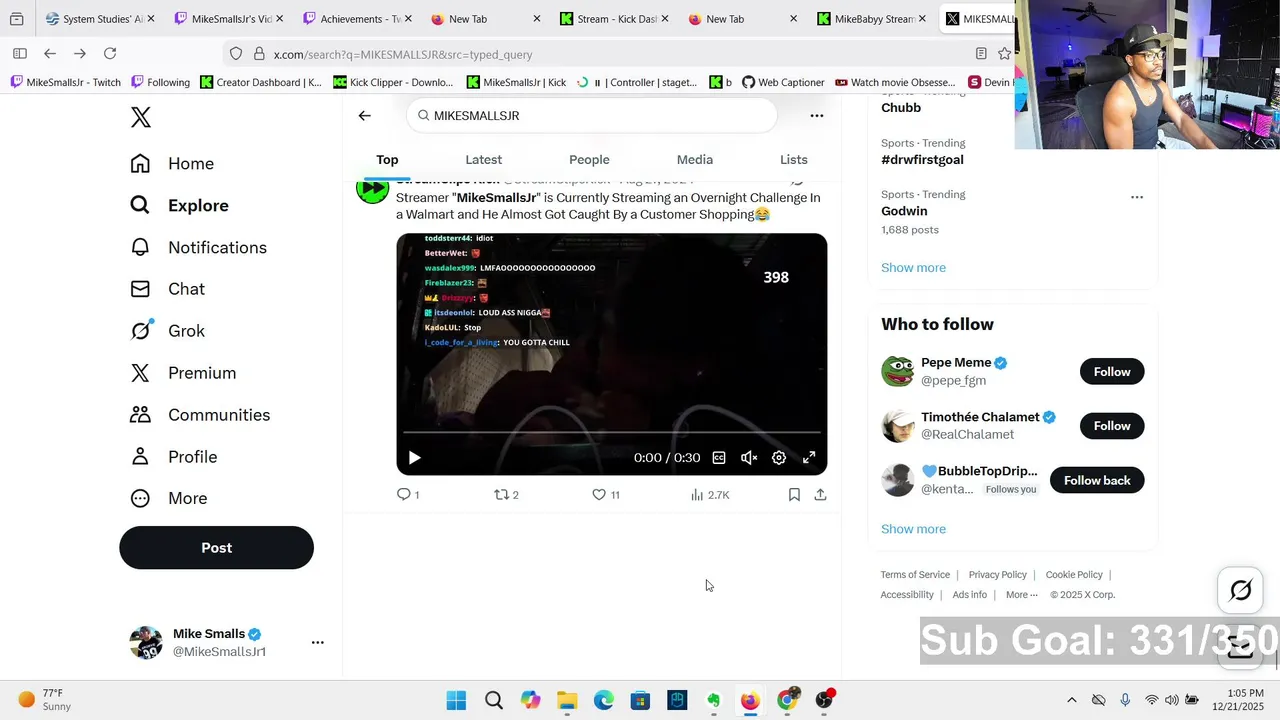Switch to Achievements Twitch browser tab
The image size is (1280, 720).
pos(357,19)
